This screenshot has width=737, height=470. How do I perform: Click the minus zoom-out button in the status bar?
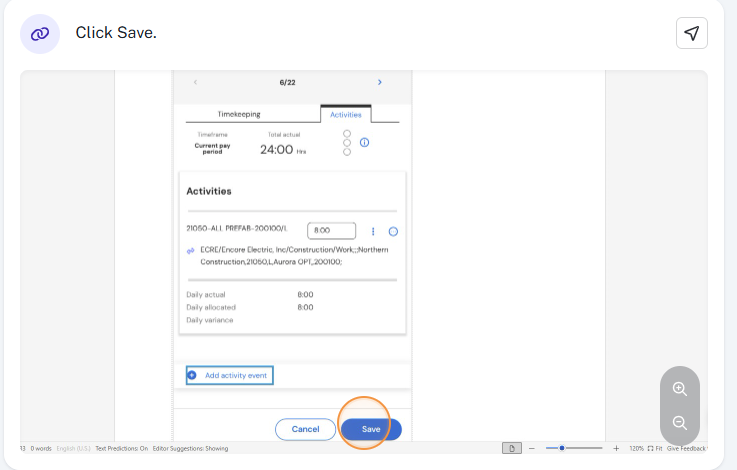coord(532,448)
